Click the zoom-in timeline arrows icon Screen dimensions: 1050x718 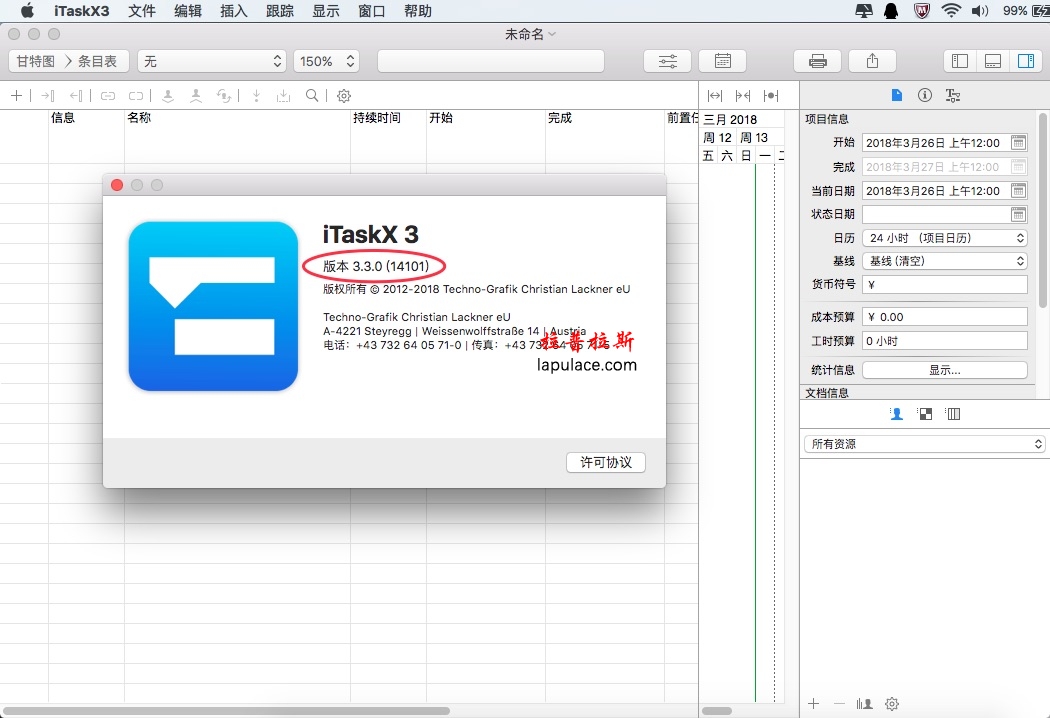point(743,96)
